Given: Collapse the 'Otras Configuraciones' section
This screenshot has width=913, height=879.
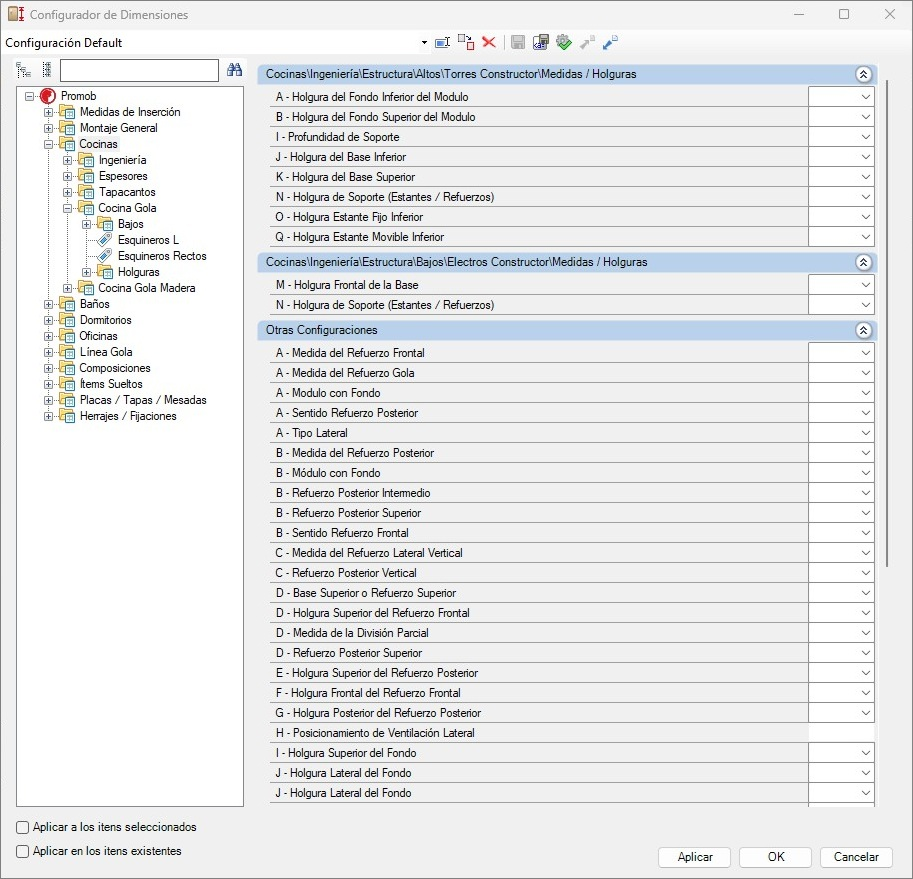Looking at the screenshot, I should pos(863,330).
